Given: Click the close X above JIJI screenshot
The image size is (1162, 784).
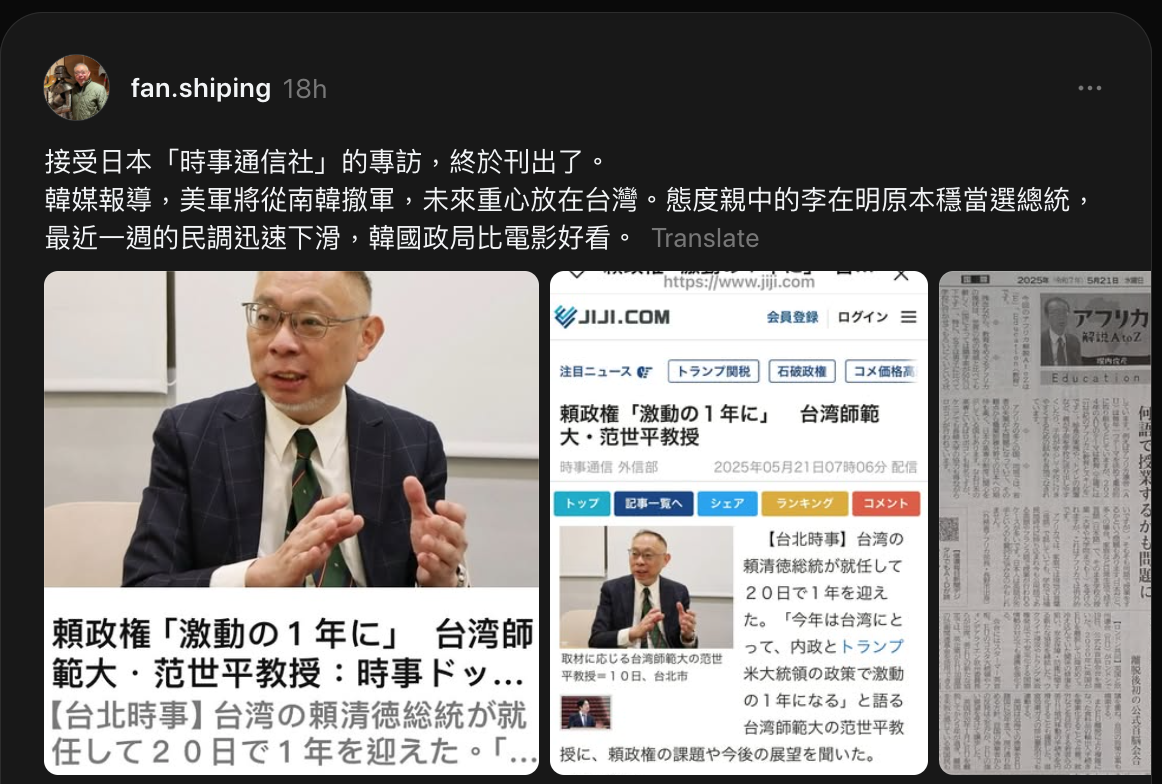Looking at the screenshot, I should point(901,276).
